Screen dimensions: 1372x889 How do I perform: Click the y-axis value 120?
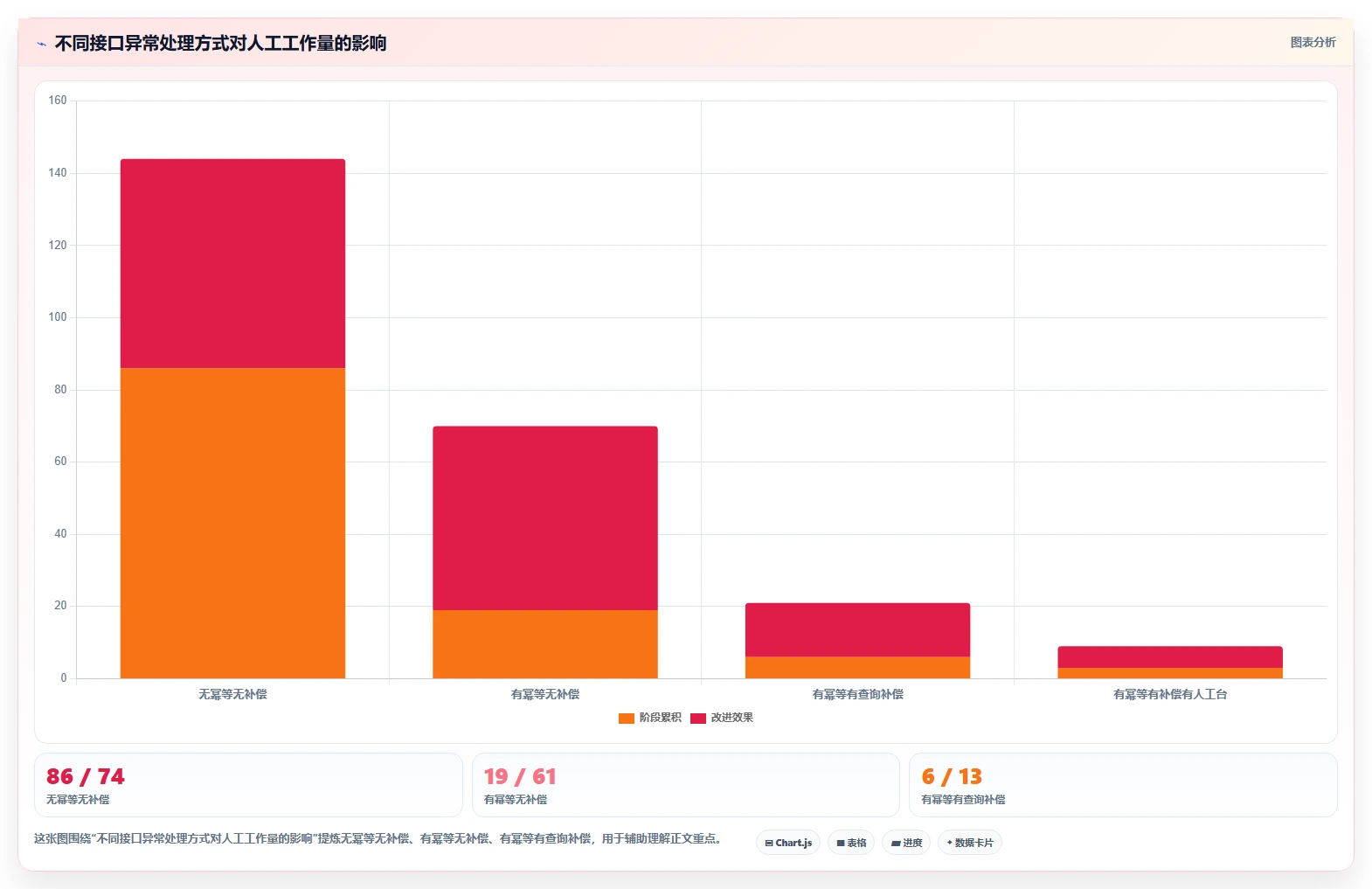click(58, 246)
